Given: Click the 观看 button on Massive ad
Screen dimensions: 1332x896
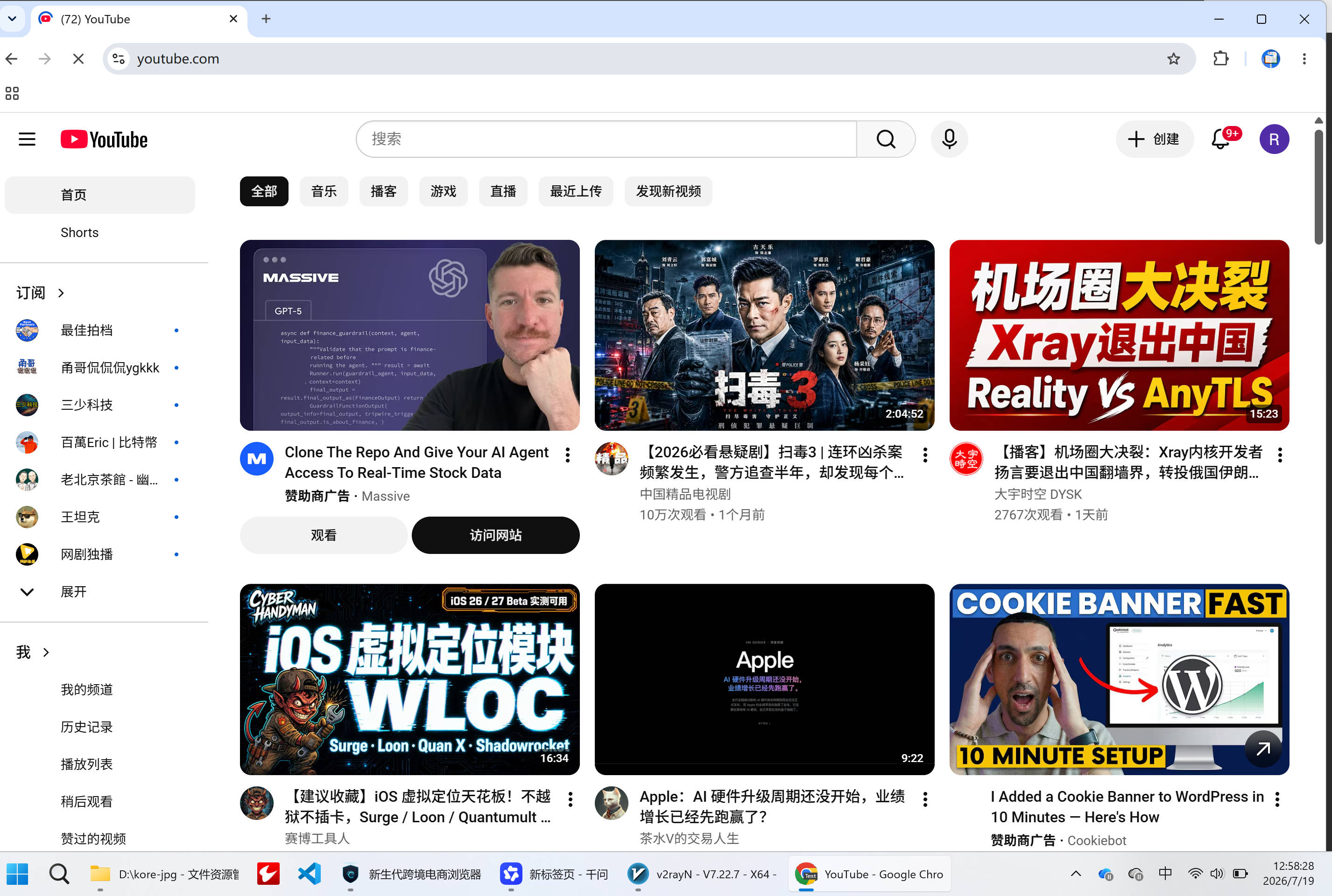Looking at the screenshot, I should pos(324,535).
